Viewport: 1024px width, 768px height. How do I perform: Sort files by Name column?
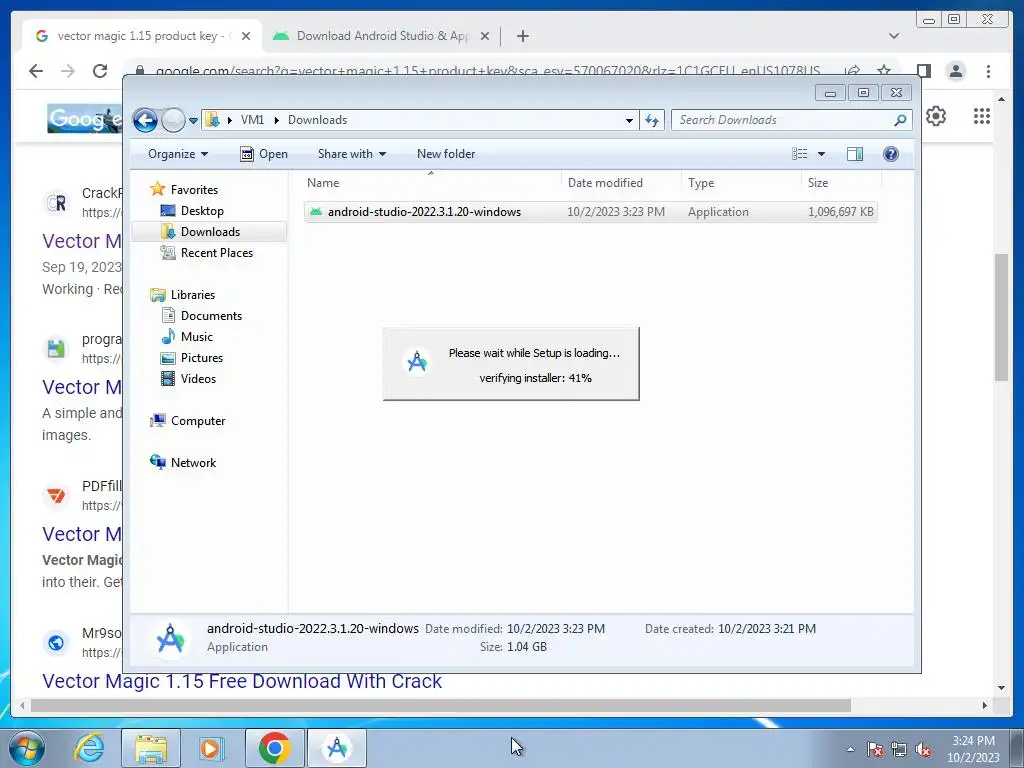431,183
